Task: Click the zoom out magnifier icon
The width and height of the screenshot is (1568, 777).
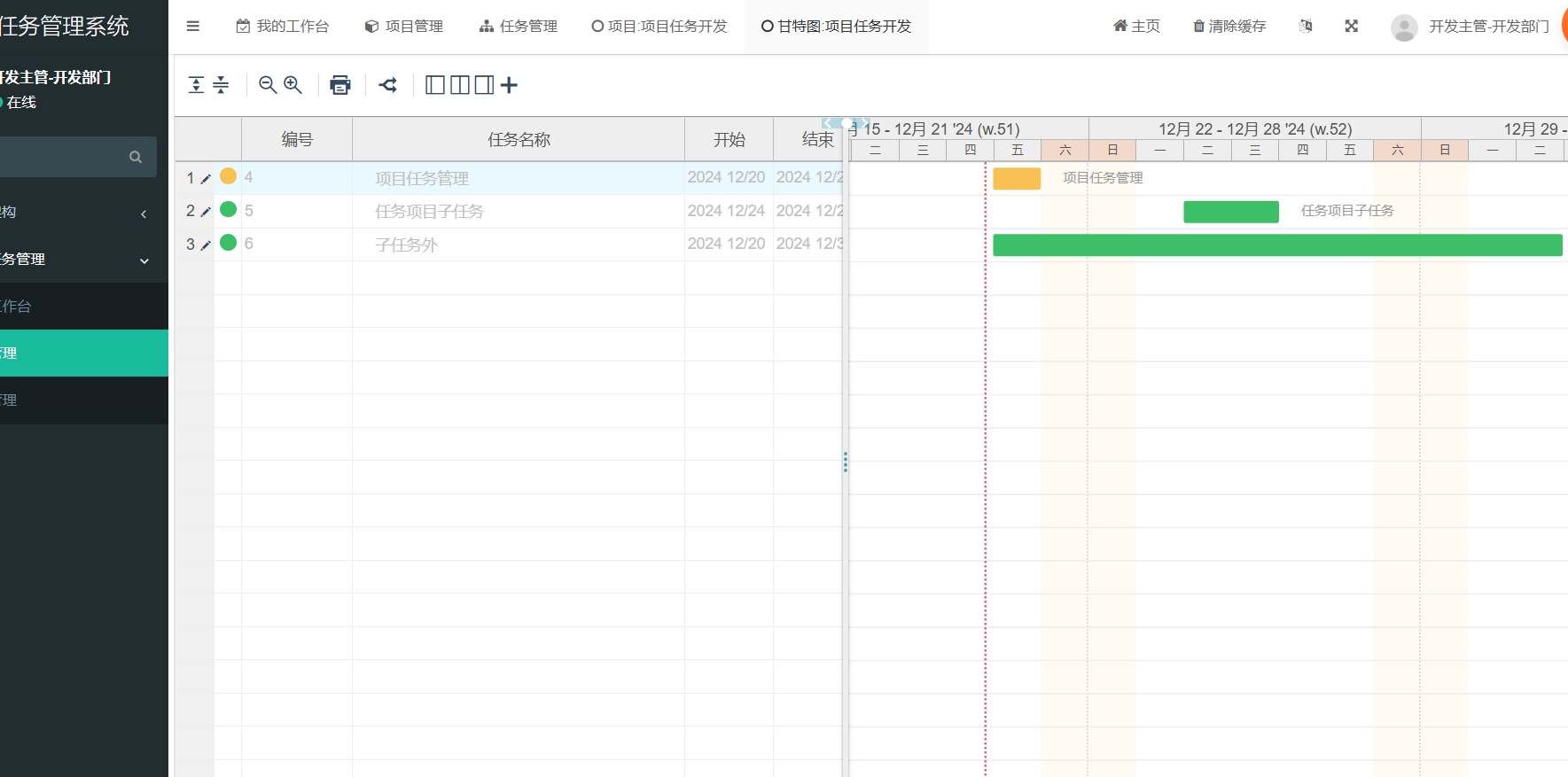Action: pos(267,85)
